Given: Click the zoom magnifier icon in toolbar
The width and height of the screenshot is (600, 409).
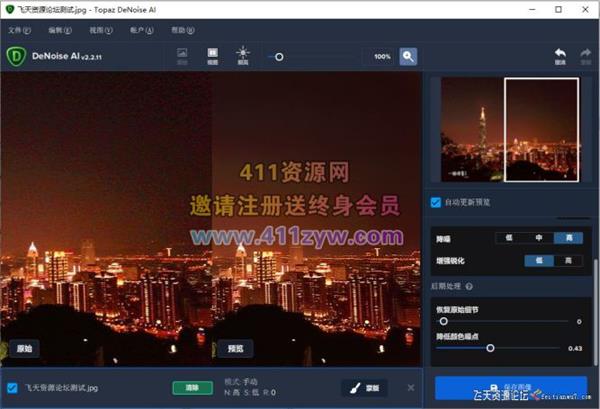Looking at the screenshot, I should click(x=408, y=57).
